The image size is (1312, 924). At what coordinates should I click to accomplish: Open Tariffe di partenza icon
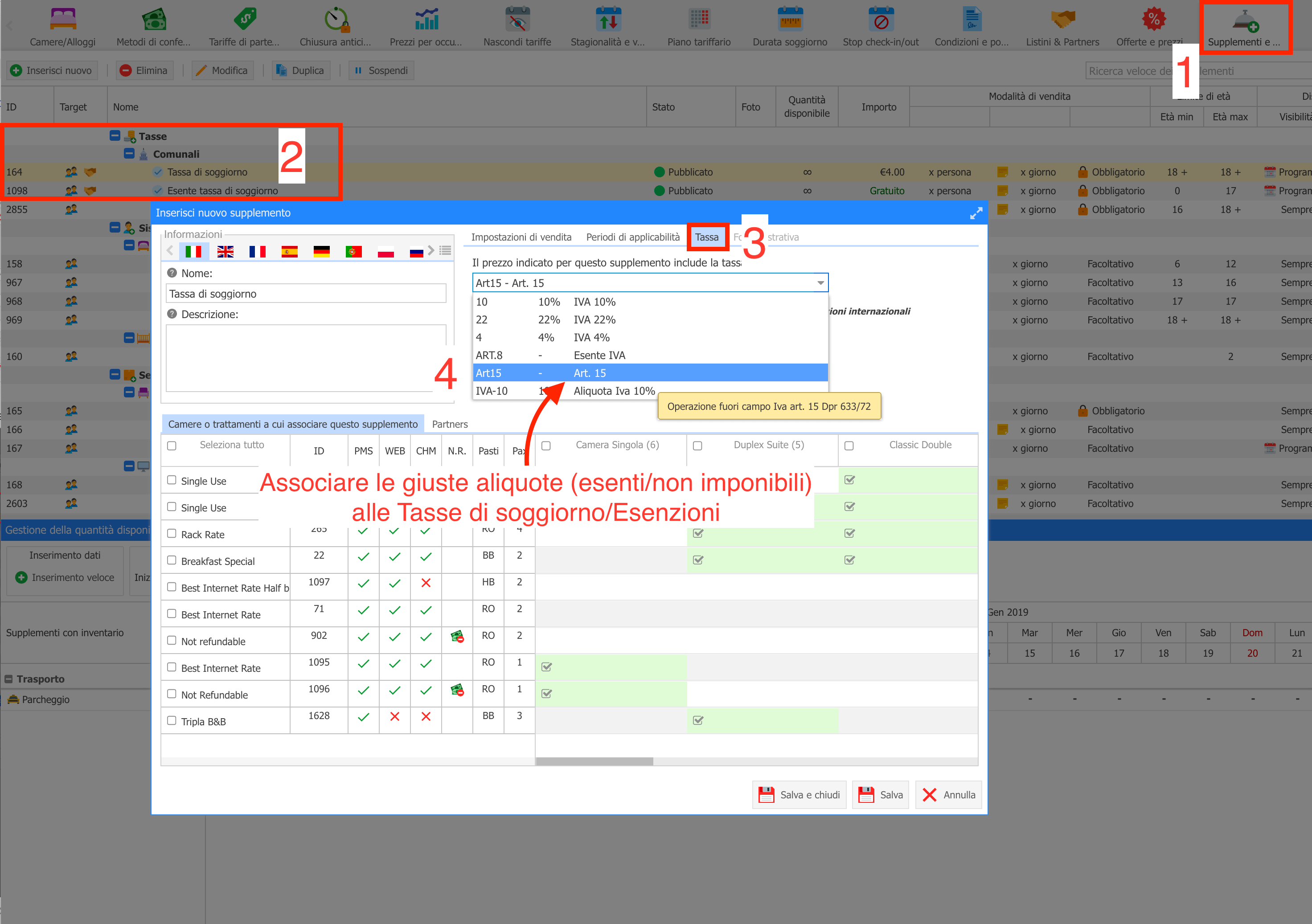tap(245, 26)
